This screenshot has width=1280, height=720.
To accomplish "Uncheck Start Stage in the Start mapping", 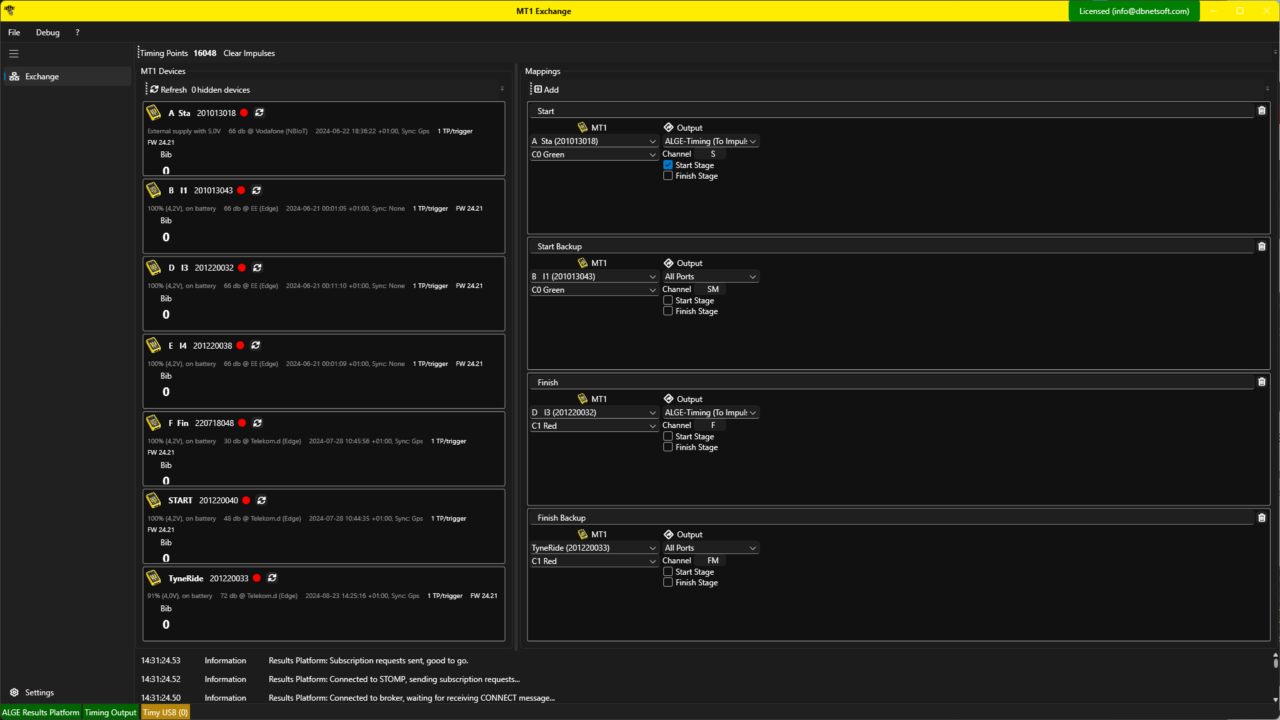I will (x=668, y=165).
